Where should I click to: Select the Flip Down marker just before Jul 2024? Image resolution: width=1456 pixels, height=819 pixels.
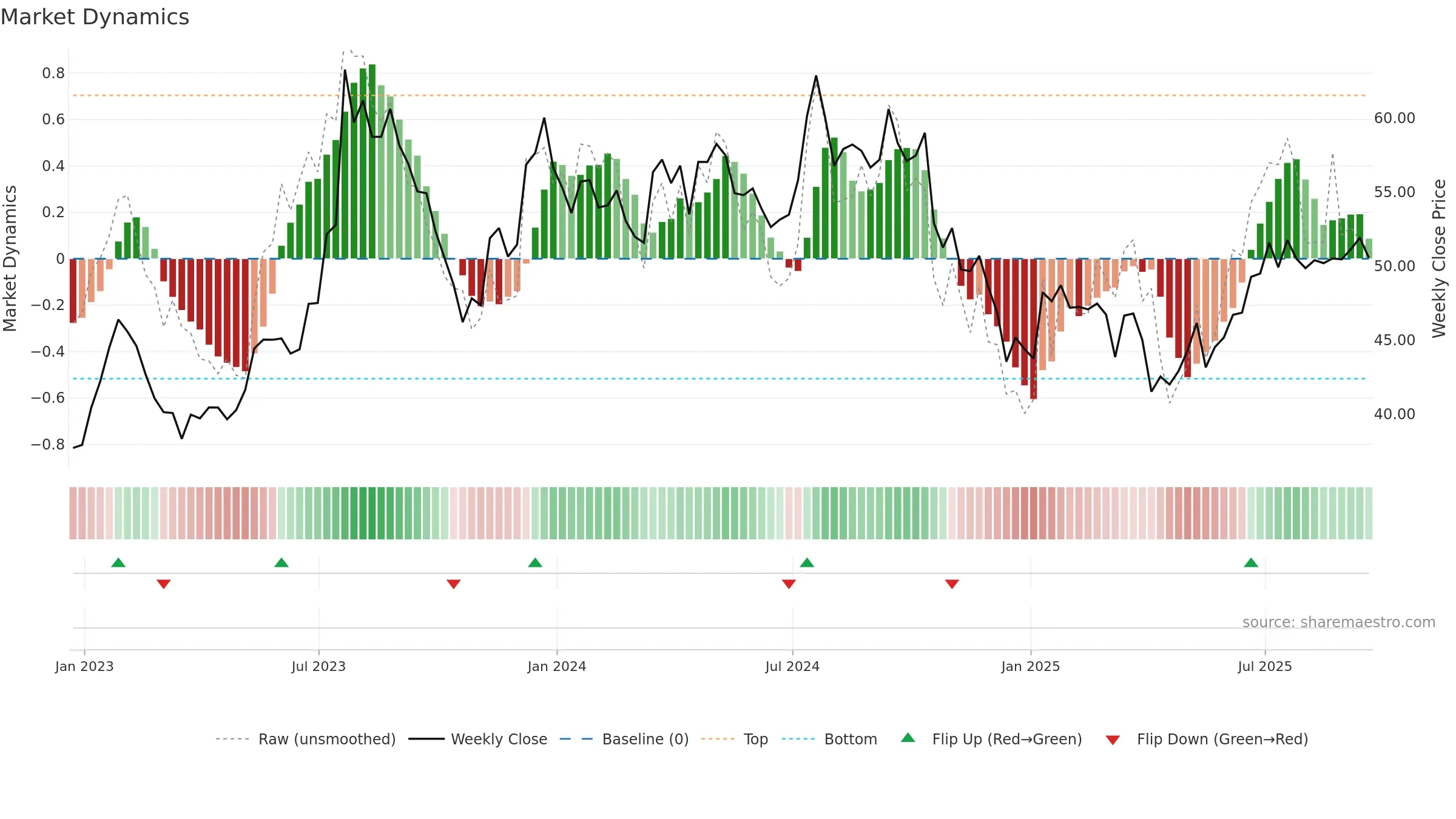pyautogui.click(x=789, y=584)
